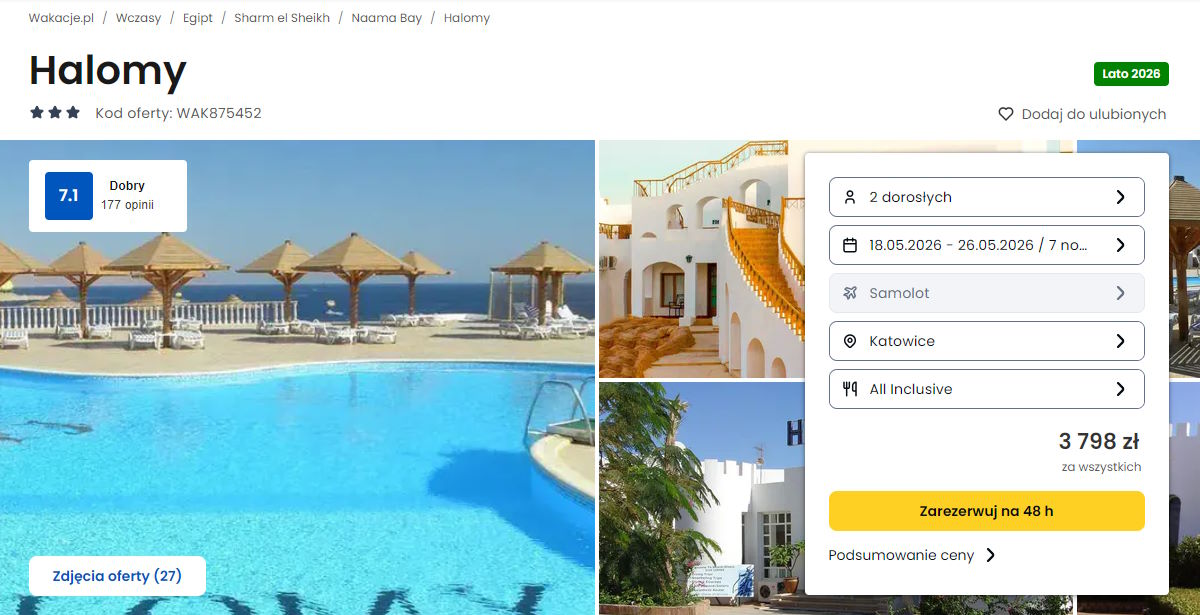The height and width of the screenshot is (615, 1200).
Task: Open the All Inclusive board type selector
Action: pos(986,389)
